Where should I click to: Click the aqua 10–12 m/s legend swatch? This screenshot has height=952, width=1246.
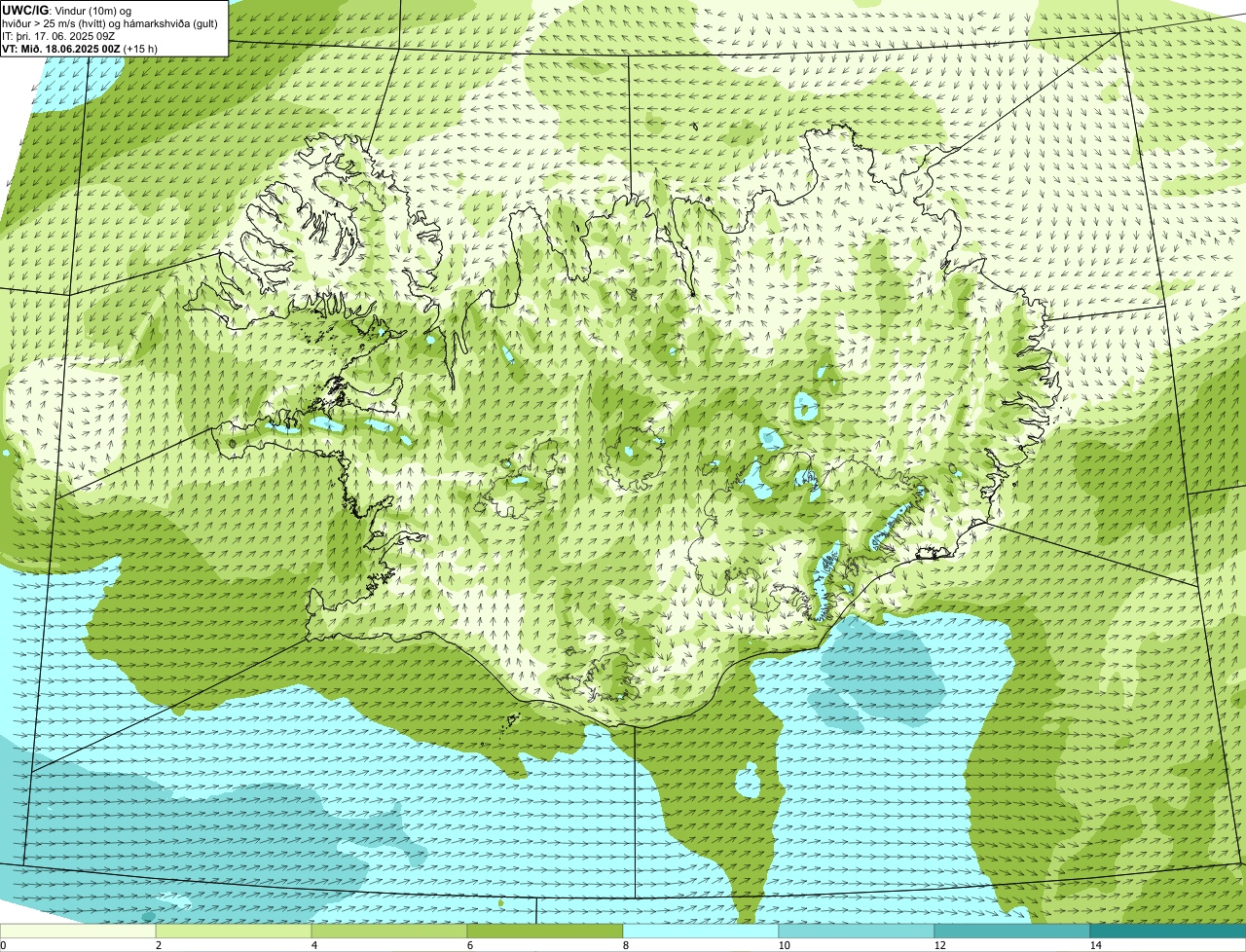coord(857,931)
